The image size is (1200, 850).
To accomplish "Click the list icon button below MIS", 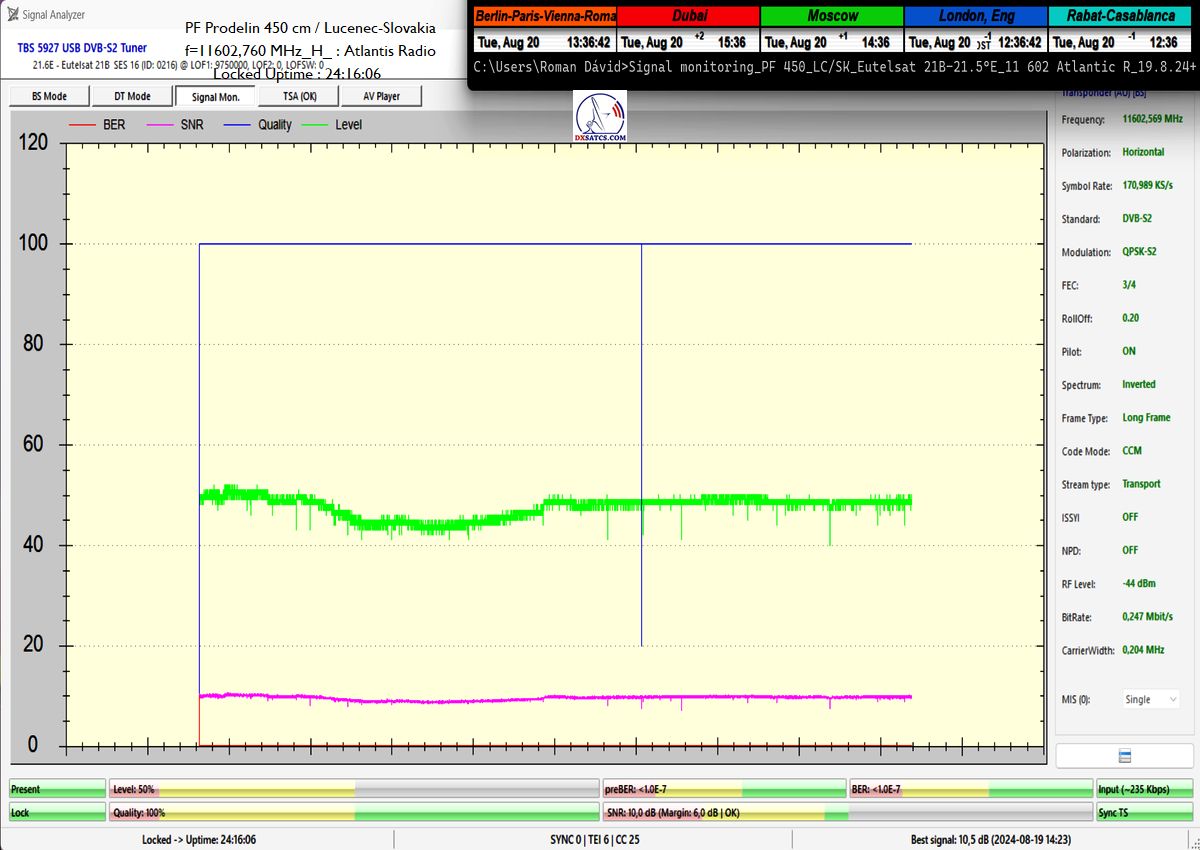I will pos(1124,756).
